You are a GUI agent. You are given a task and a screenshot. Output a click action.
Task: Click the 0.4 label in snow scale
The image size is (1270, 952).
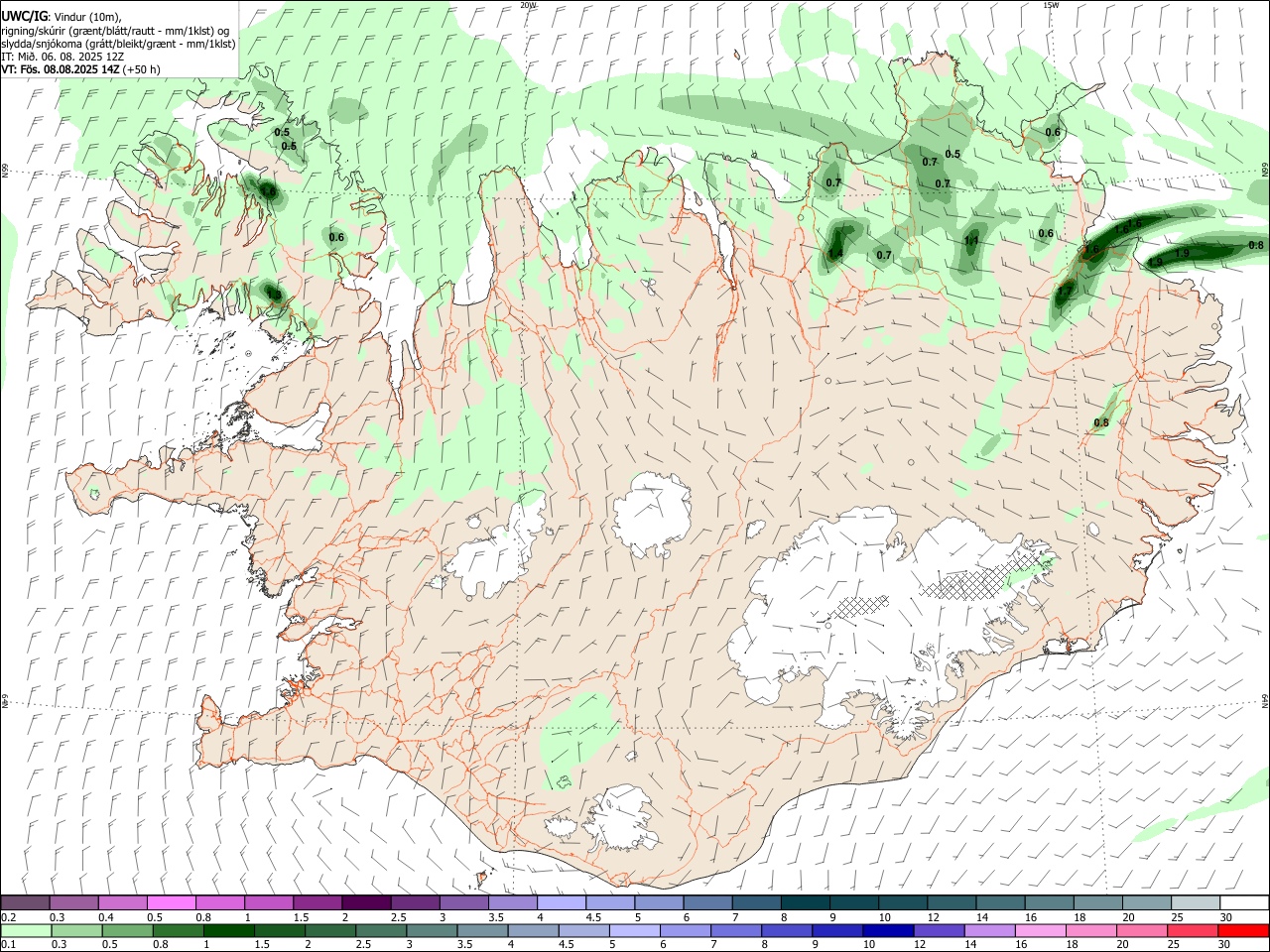click(x=106, y=917)
